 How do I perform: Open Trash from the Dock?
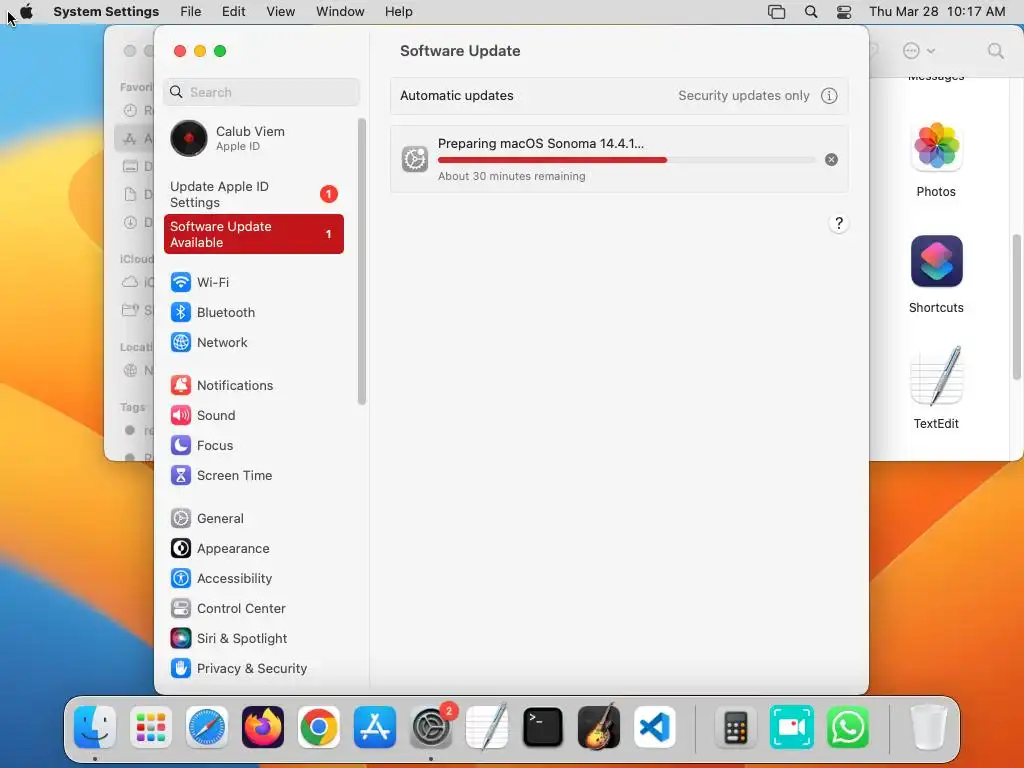point(929,727)
